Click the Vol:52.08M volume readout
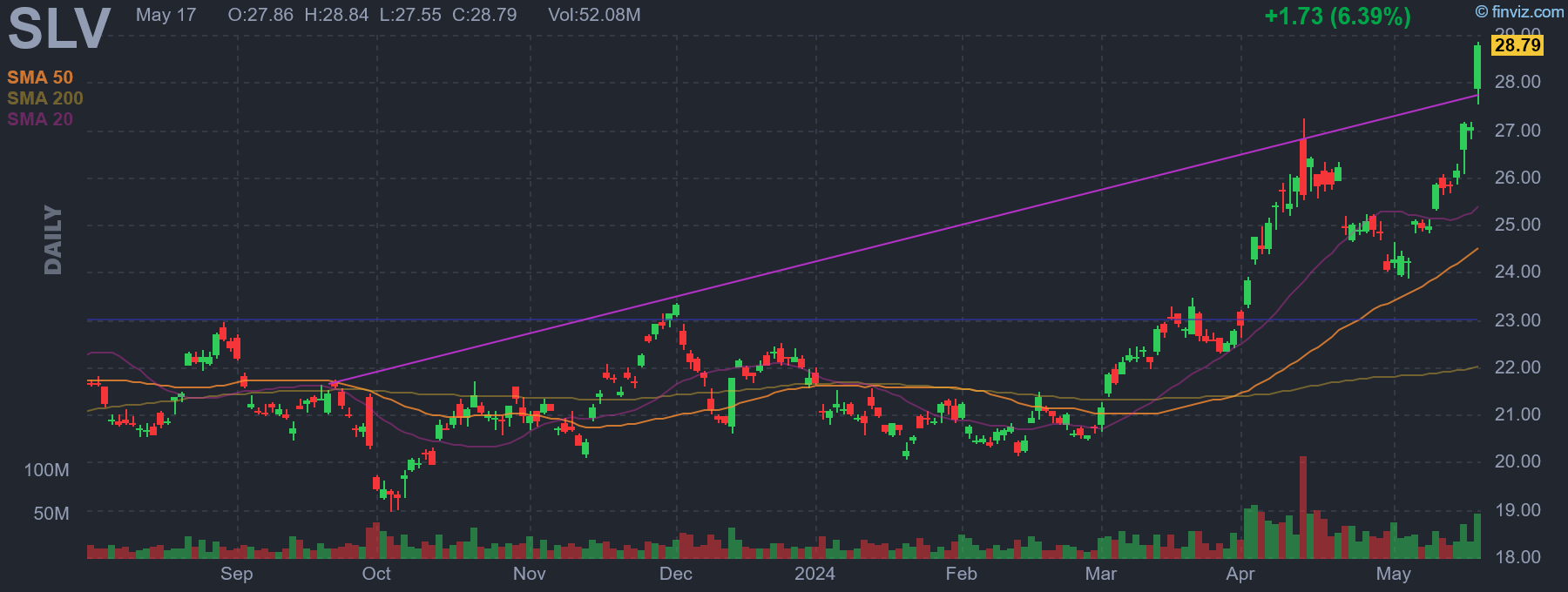This screenshot has width=1568, height=592. tap(594, 15)
